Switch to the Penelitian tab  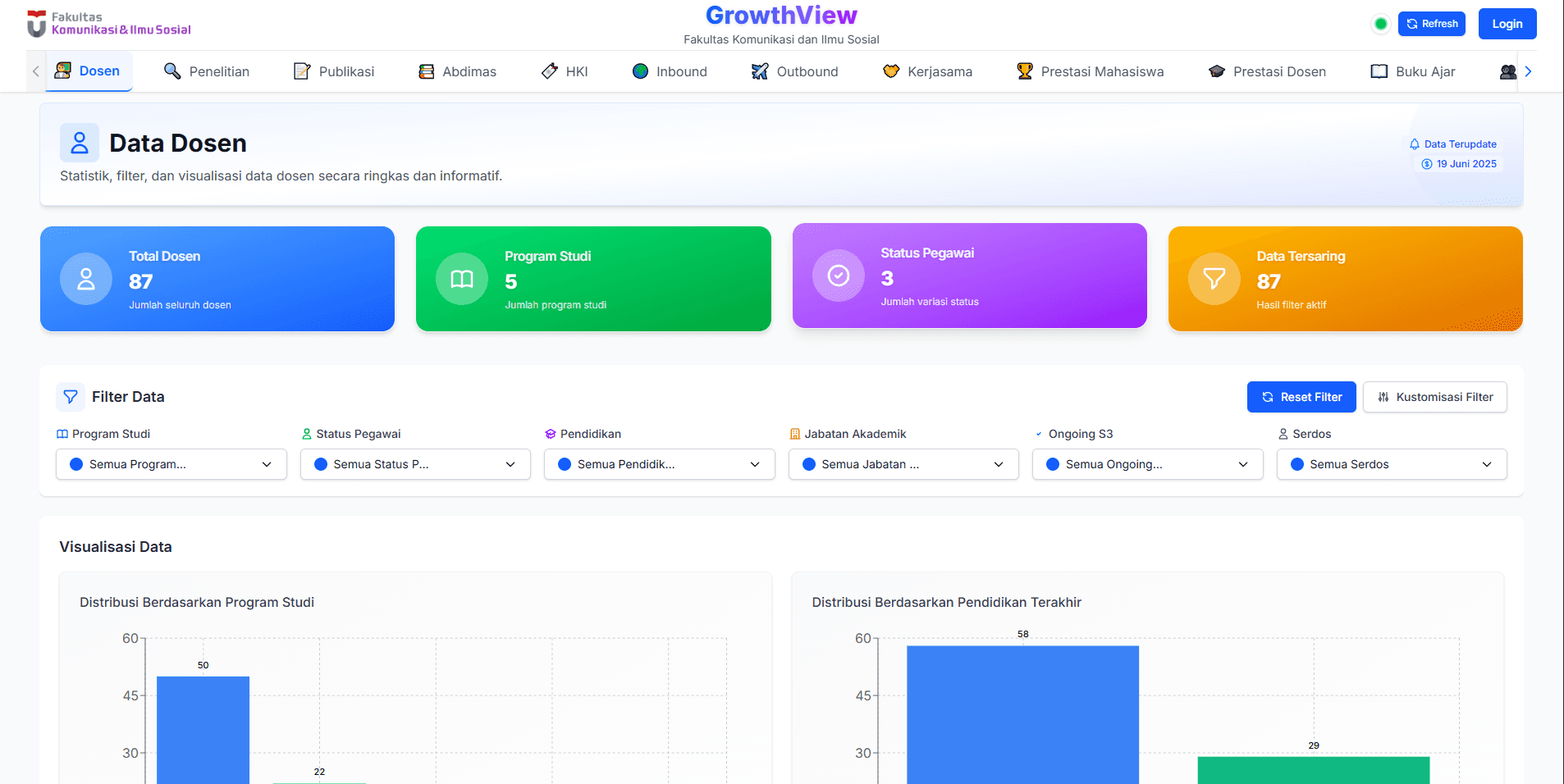[207, 71]
